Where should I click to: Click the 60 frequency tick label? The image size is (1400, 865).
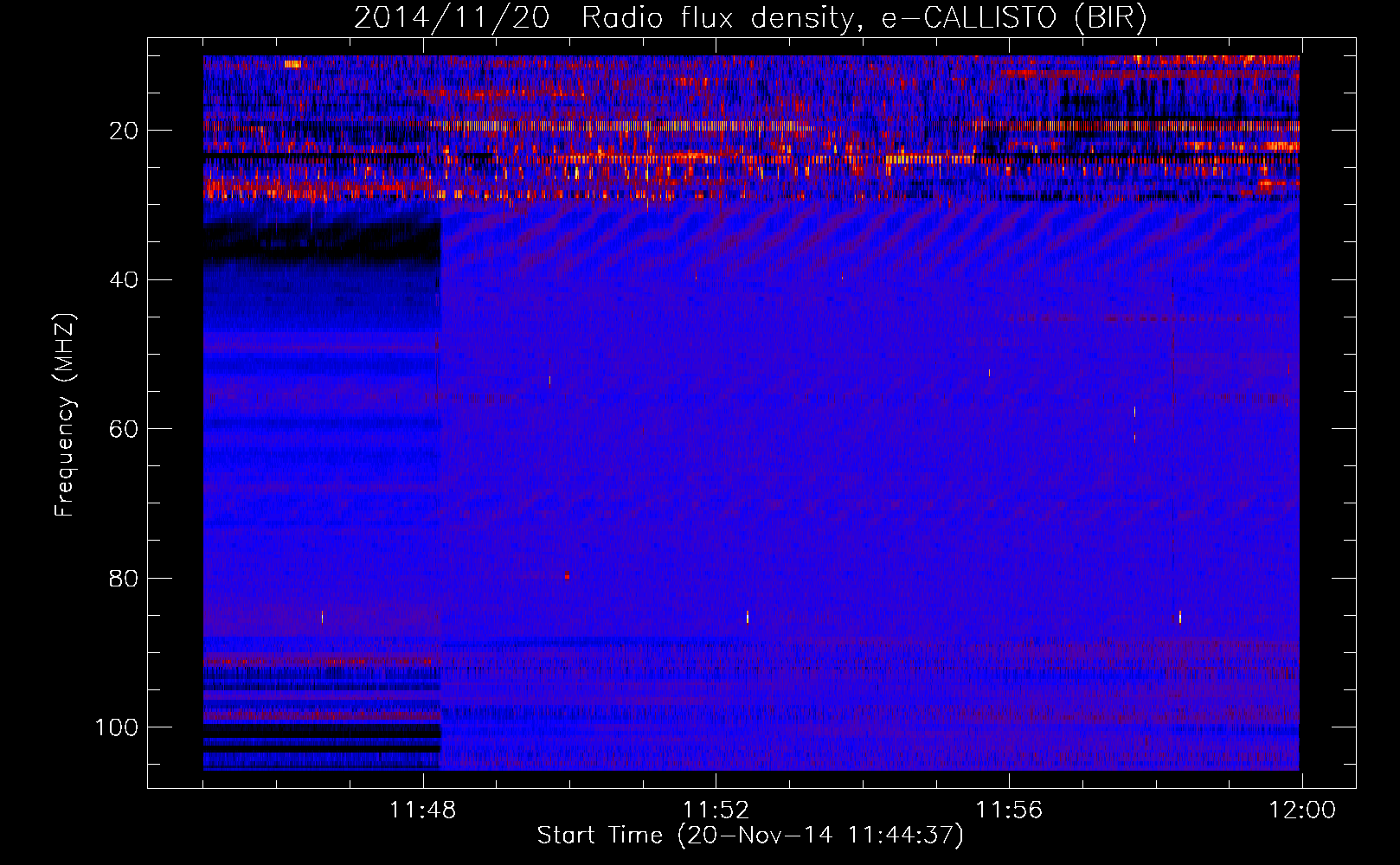124,429
